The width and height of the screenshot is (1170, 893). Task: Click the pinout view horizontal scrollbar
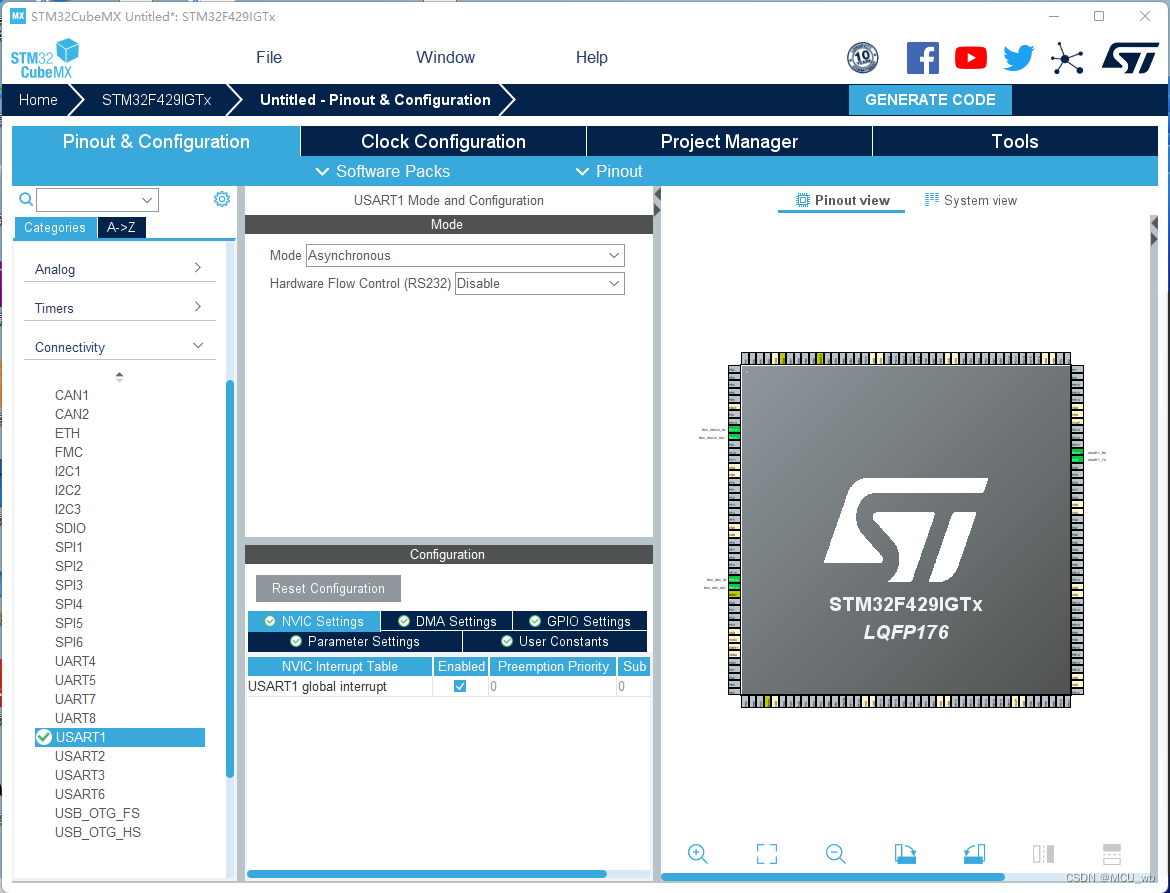point(833,877)
